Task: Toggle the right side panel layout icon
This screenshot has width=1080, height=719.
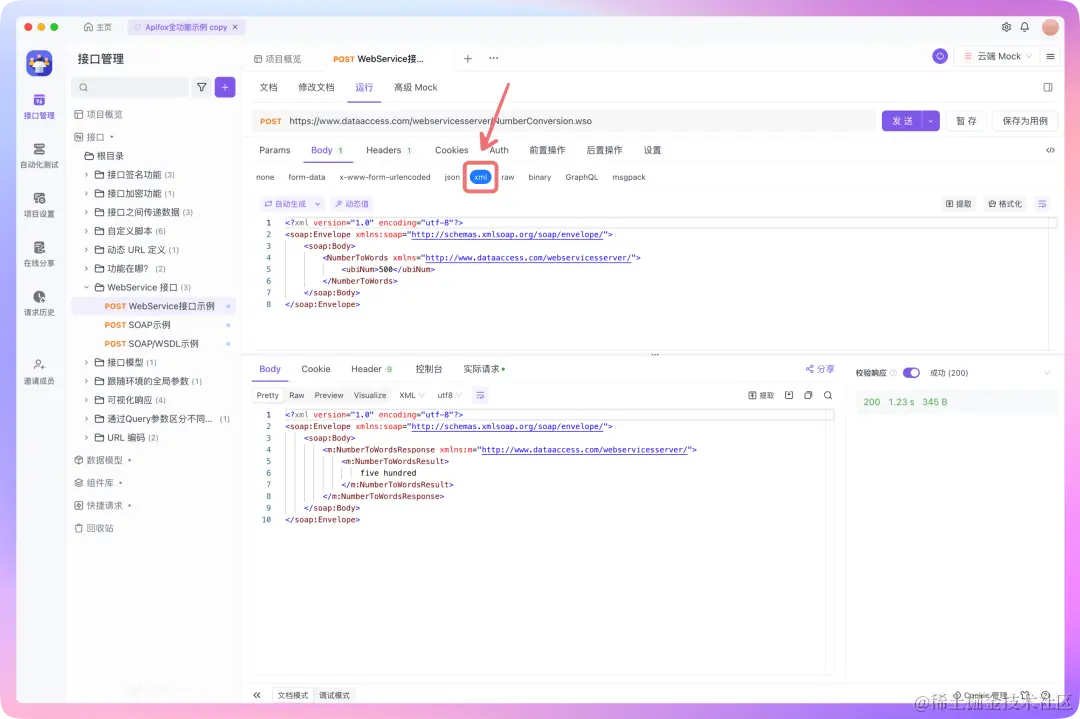Action: pos(1048,87)
